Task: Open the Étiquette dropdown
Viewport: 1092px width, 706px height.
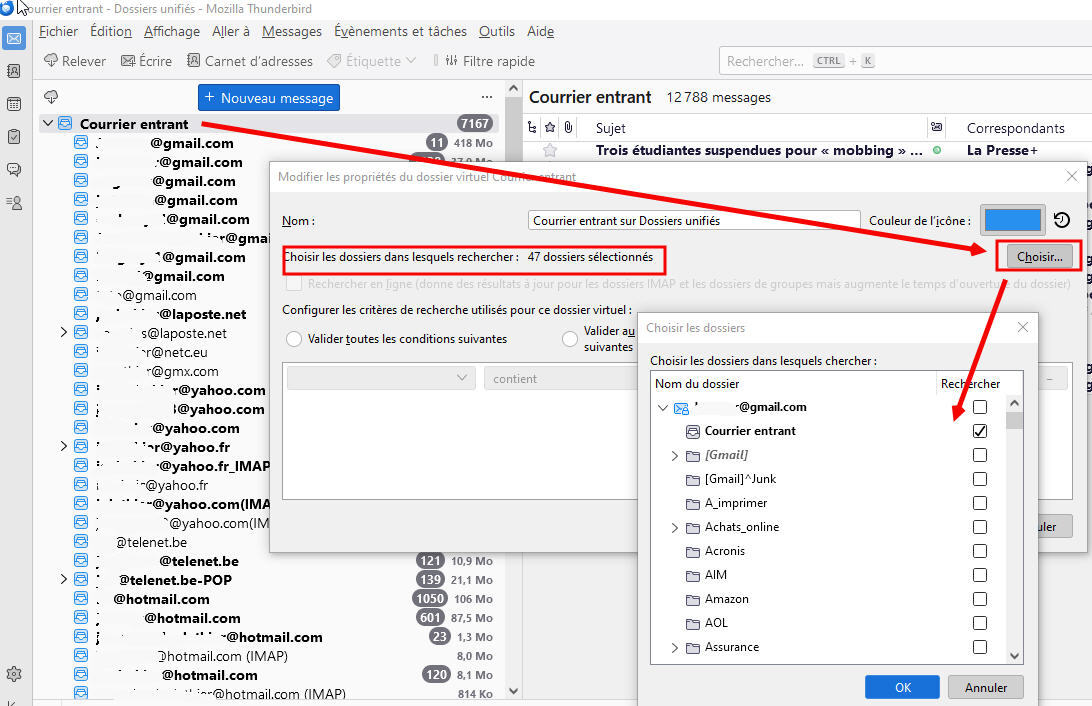Action: tap(372, 61)
